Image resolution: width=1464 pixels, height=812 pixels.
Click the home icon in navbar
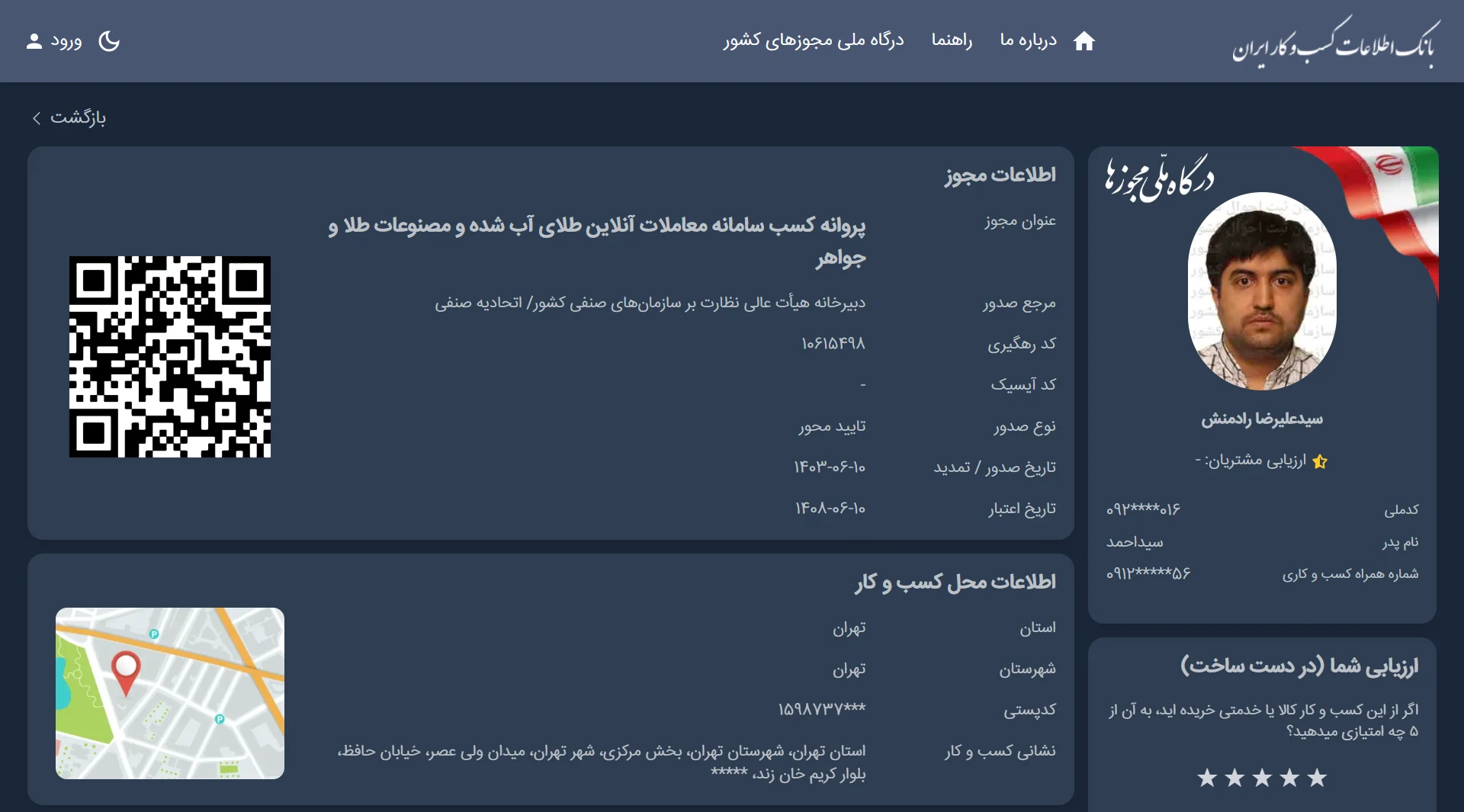[x=1084, y=40]
